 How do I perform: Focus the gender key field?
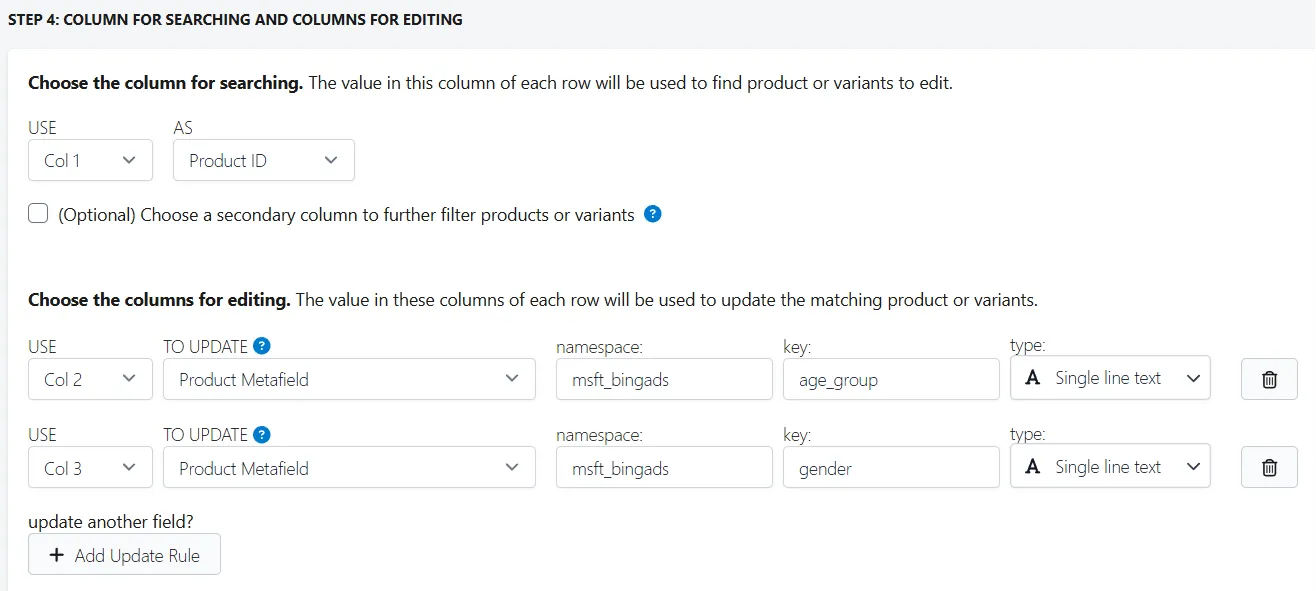[x=891, y=467]
